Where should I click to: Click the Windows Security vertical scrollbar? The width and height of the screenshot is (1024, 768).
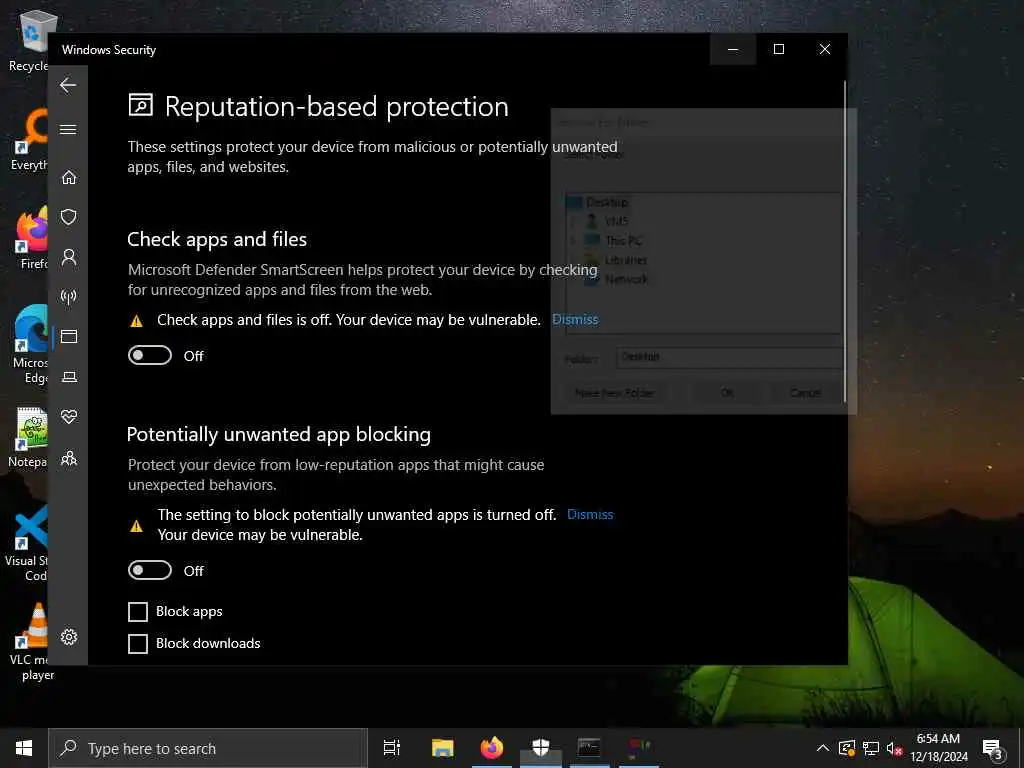coord(844,242)
